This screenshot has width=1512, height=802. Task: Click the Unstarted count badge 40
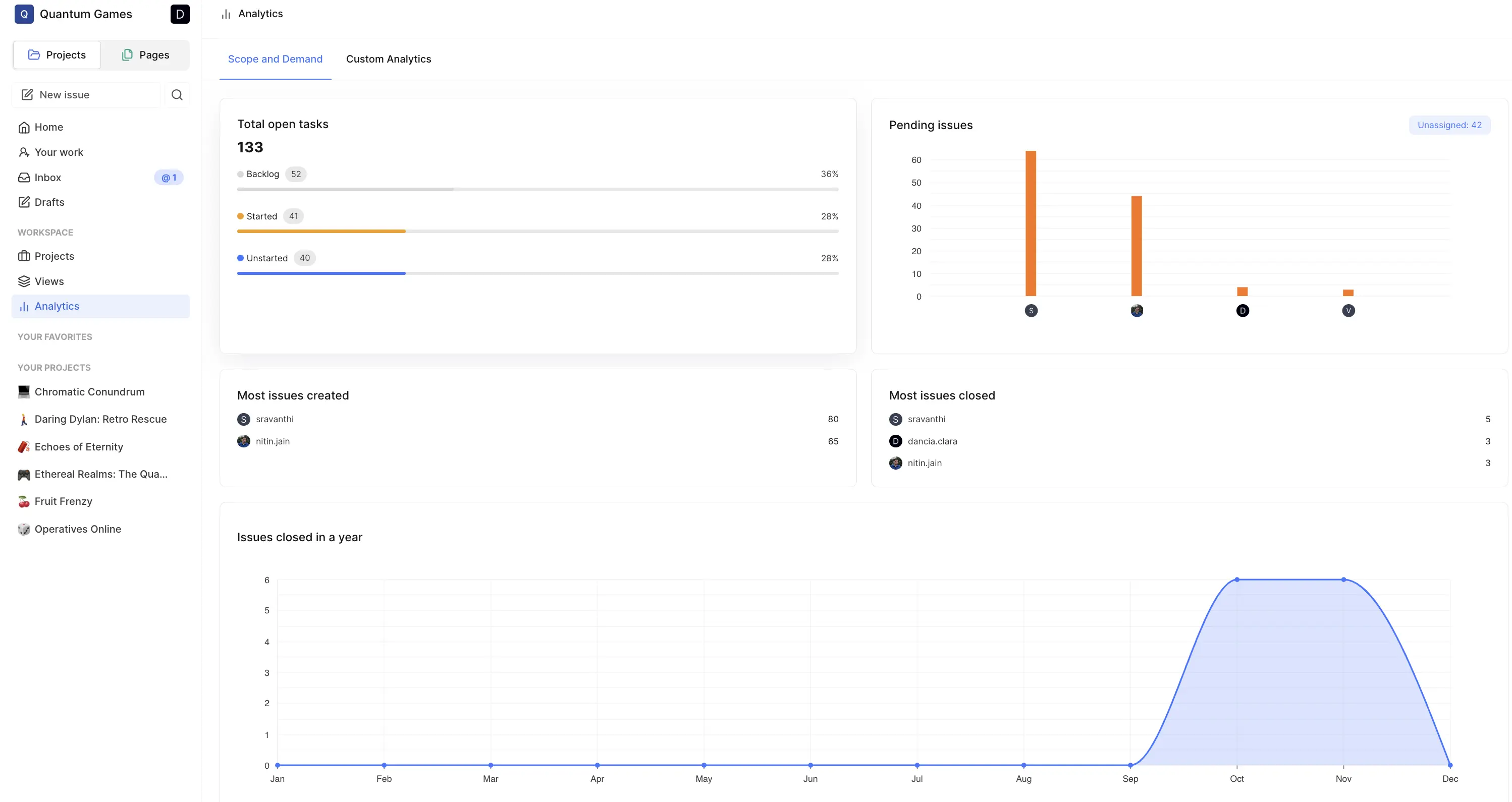305,258
